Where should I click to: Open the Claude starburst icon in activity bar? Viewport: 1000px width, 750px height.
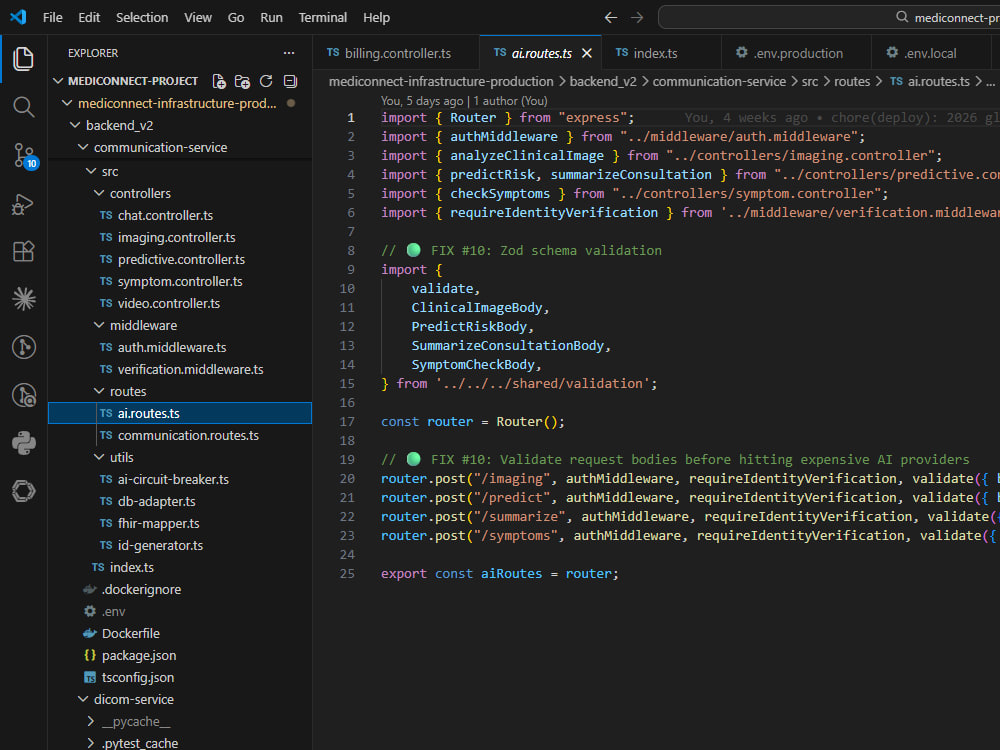coord(24,299)
